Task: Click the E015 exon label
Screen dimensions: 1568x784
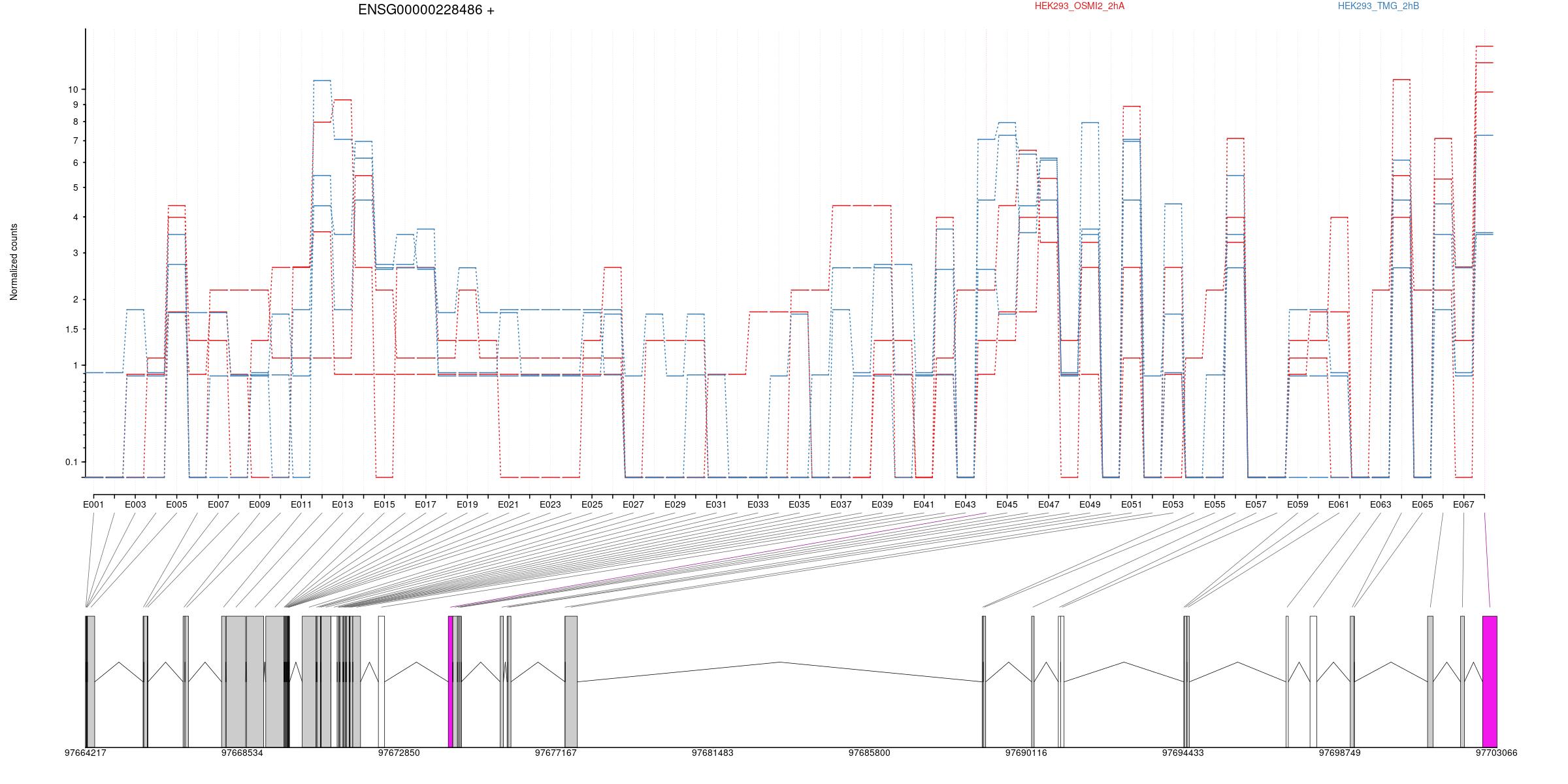Action: tap(384, 505)
